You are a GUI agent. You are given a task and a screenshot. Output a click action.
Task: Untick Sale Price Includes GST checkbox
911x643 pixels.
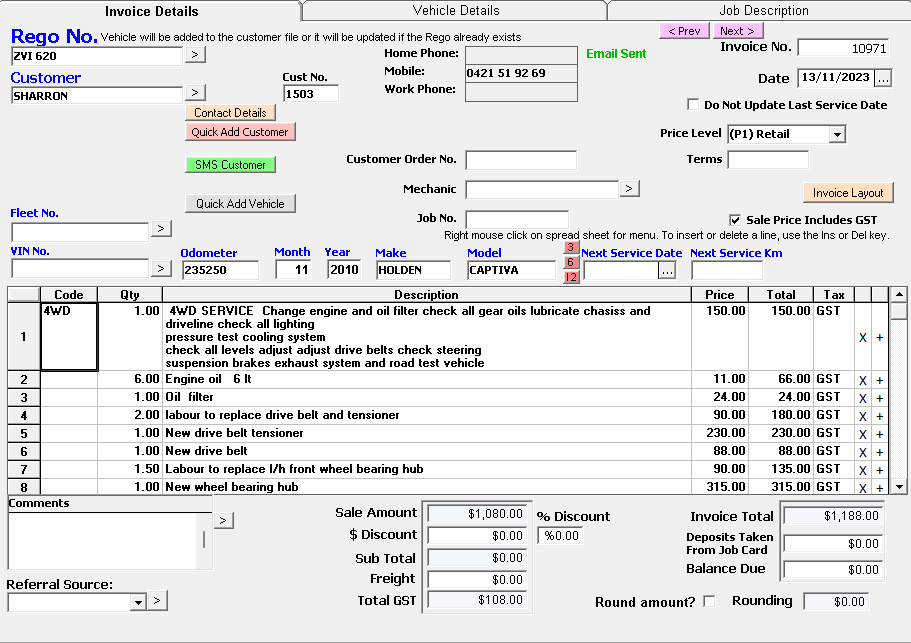[x=735, y=220]
